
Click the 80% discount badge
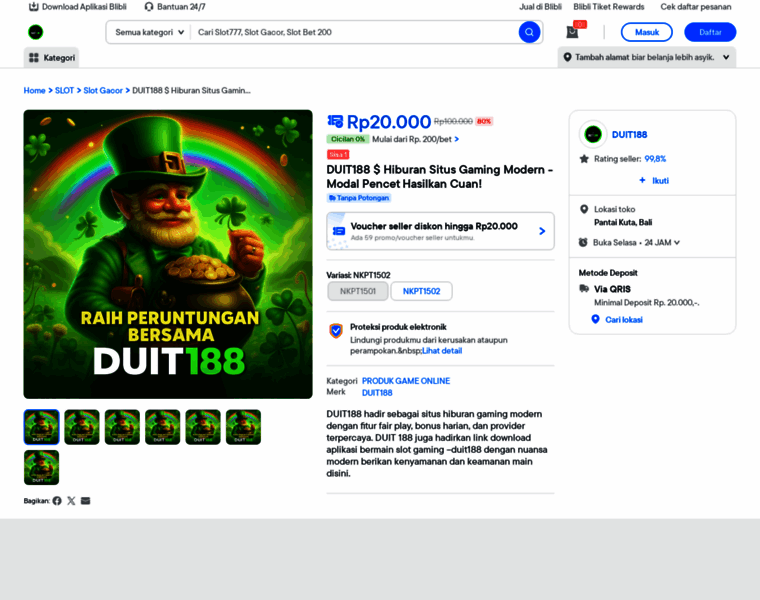(x=484, y=121)
